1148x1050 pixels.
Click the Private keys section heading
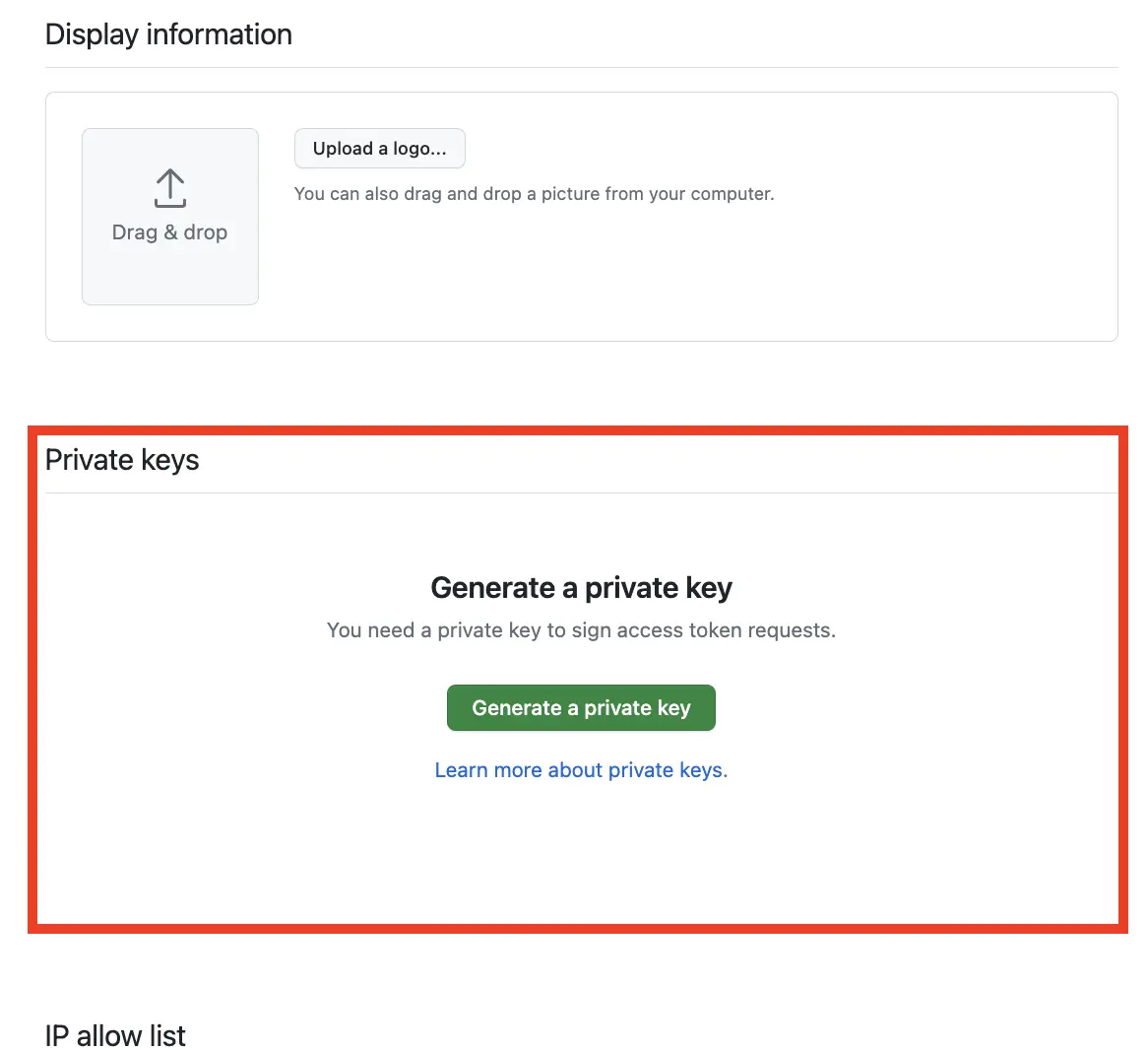(x=121, y=459)
